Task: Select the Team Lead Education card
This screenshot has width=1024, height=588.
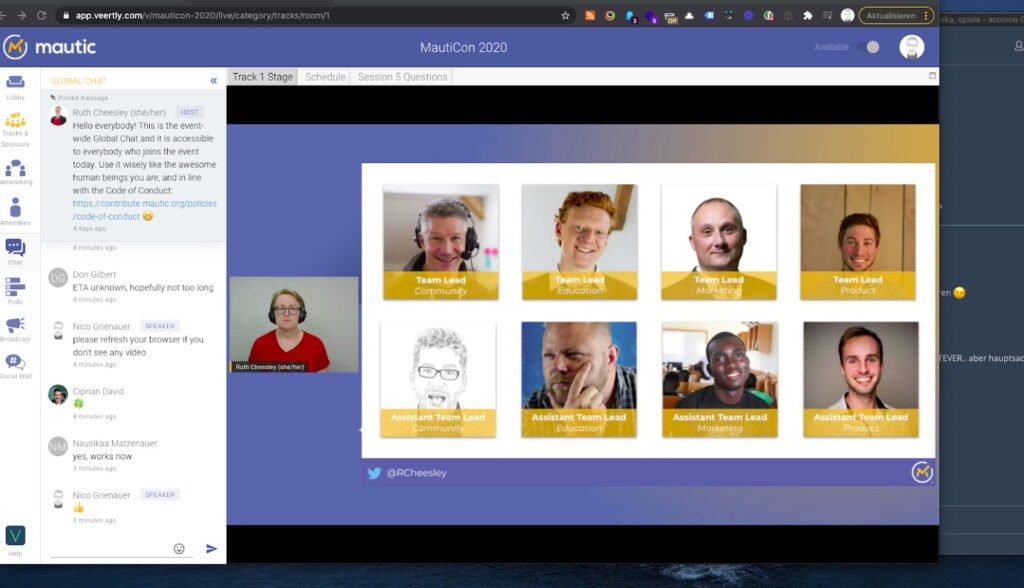Action: pos(579,242)
